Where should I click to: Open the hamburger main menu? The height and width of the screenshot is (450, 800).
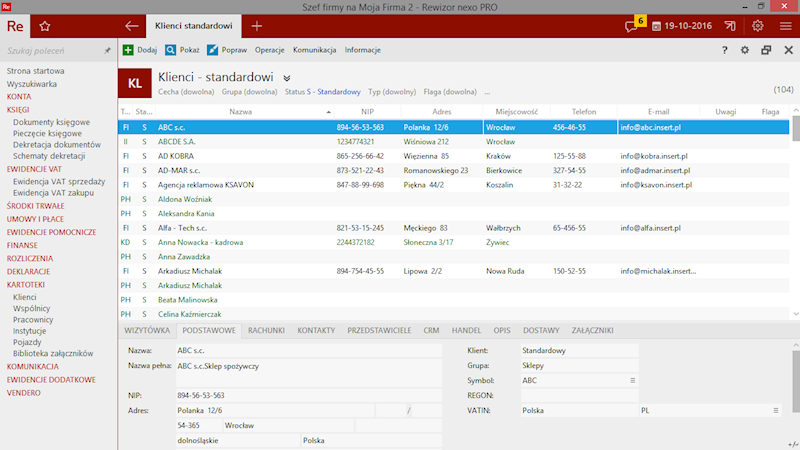[786, 26]
